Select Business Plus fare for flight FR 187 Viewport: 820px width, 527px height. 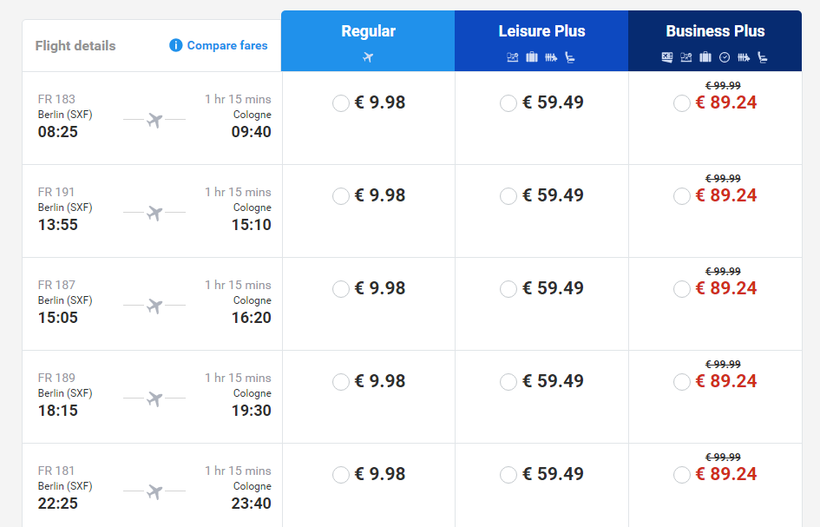(x=682, y=289)
